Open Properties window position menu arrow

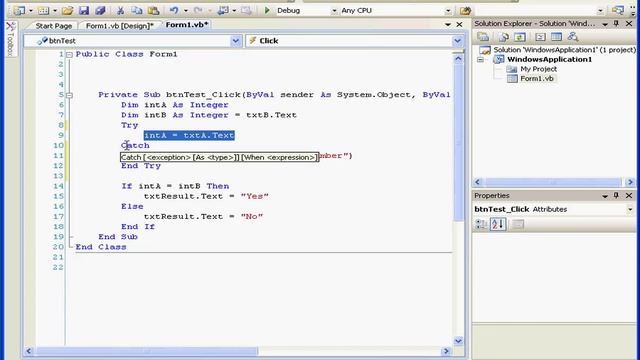(605, 196)
